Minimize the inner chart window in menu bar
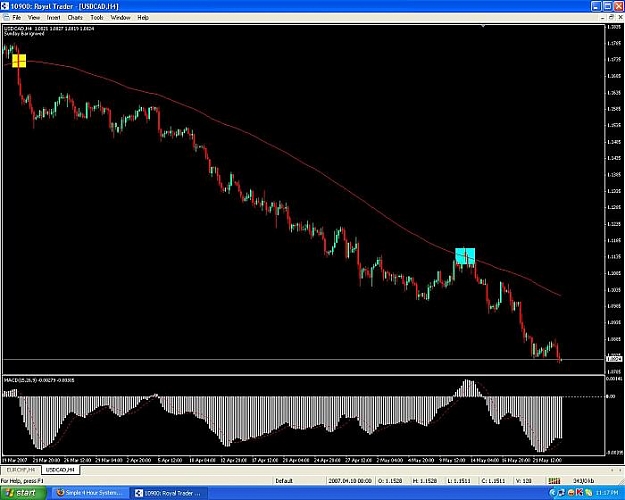The width and height of the screenshot is (625, 500). [x=603, y=18]
